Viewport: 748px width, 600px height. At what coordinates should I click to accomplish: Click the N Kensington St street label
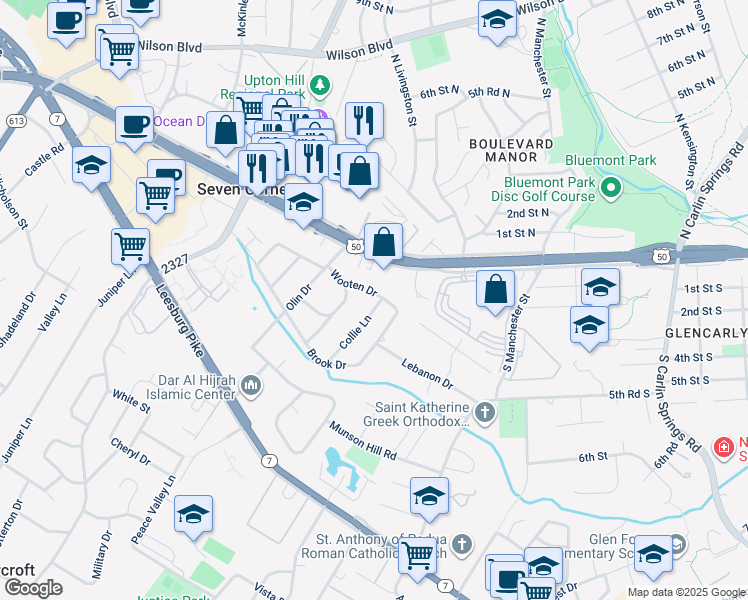tap(686, 152)
